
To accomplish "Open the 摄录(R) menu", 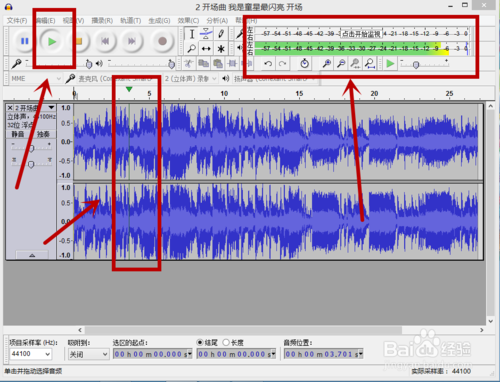I will click(102, 21).
